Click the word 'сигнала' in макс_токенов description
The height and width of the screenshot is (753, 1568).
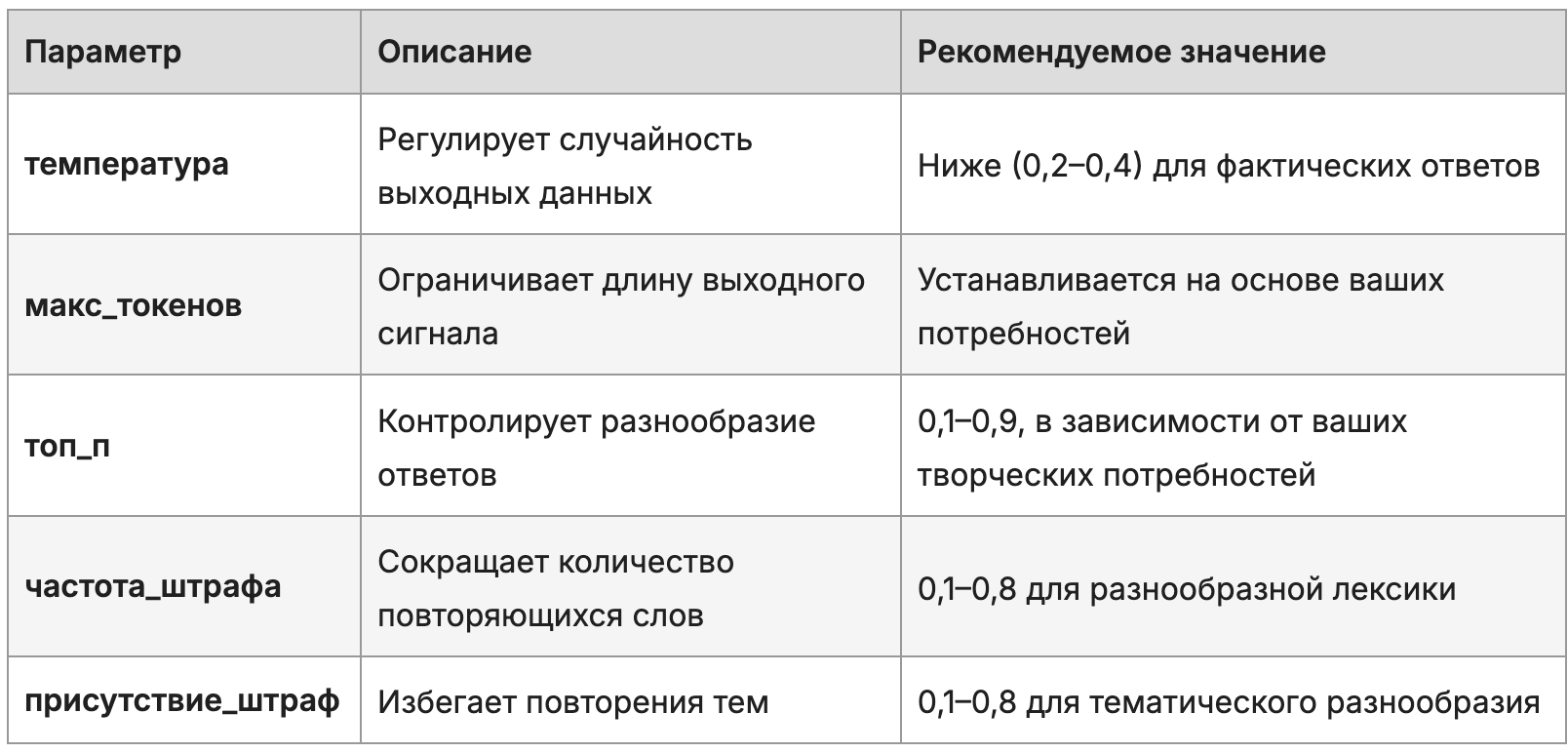coord(438,334)
